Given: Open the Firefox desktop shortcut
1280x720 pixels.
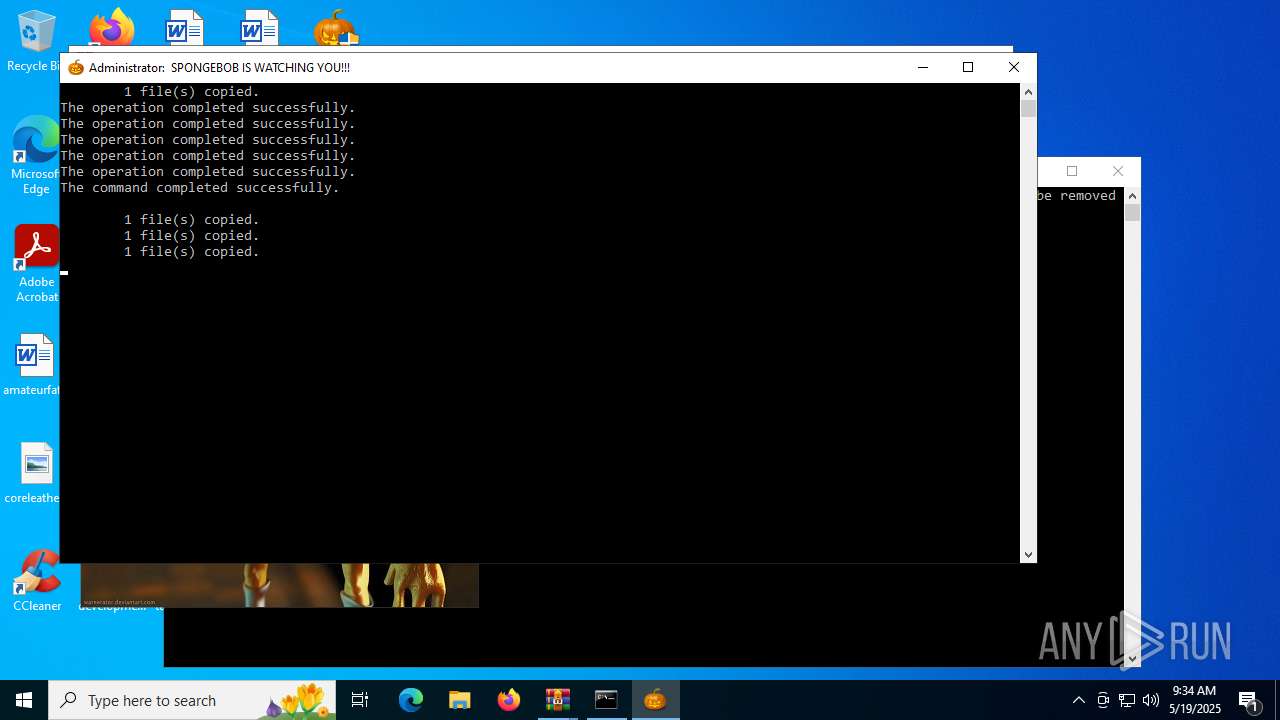Looking at the screenshot, I should [111, 26].
